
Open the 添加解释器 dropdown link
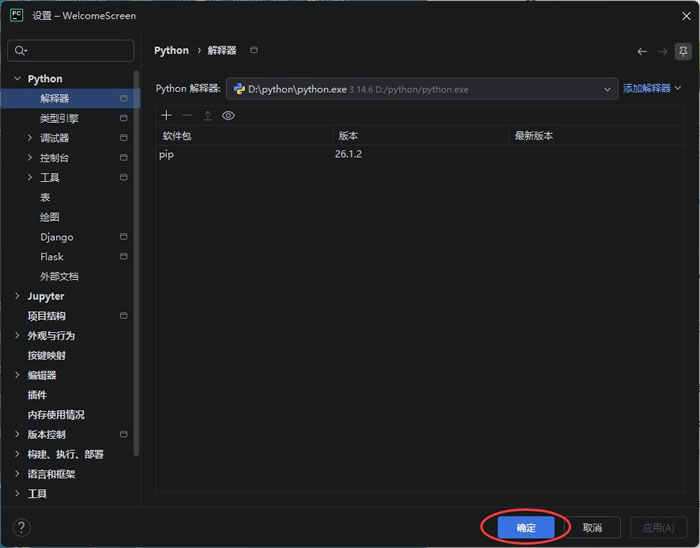[652, 88]
